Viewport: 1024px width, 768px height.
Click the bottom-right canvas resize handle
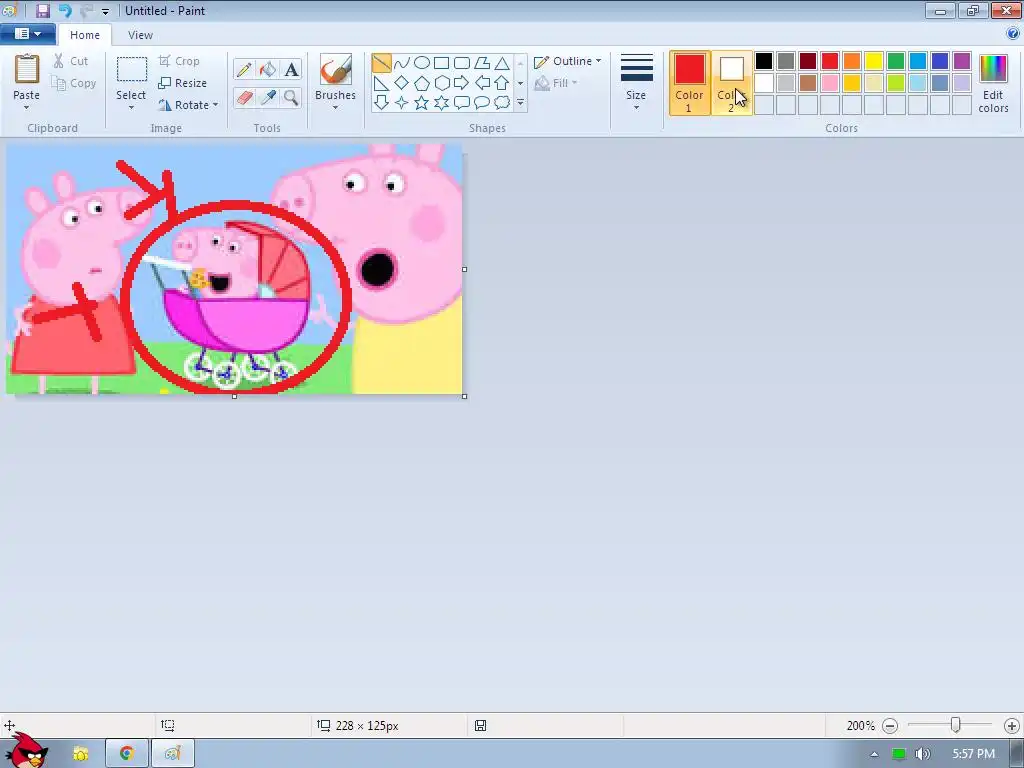coord(464,396)
